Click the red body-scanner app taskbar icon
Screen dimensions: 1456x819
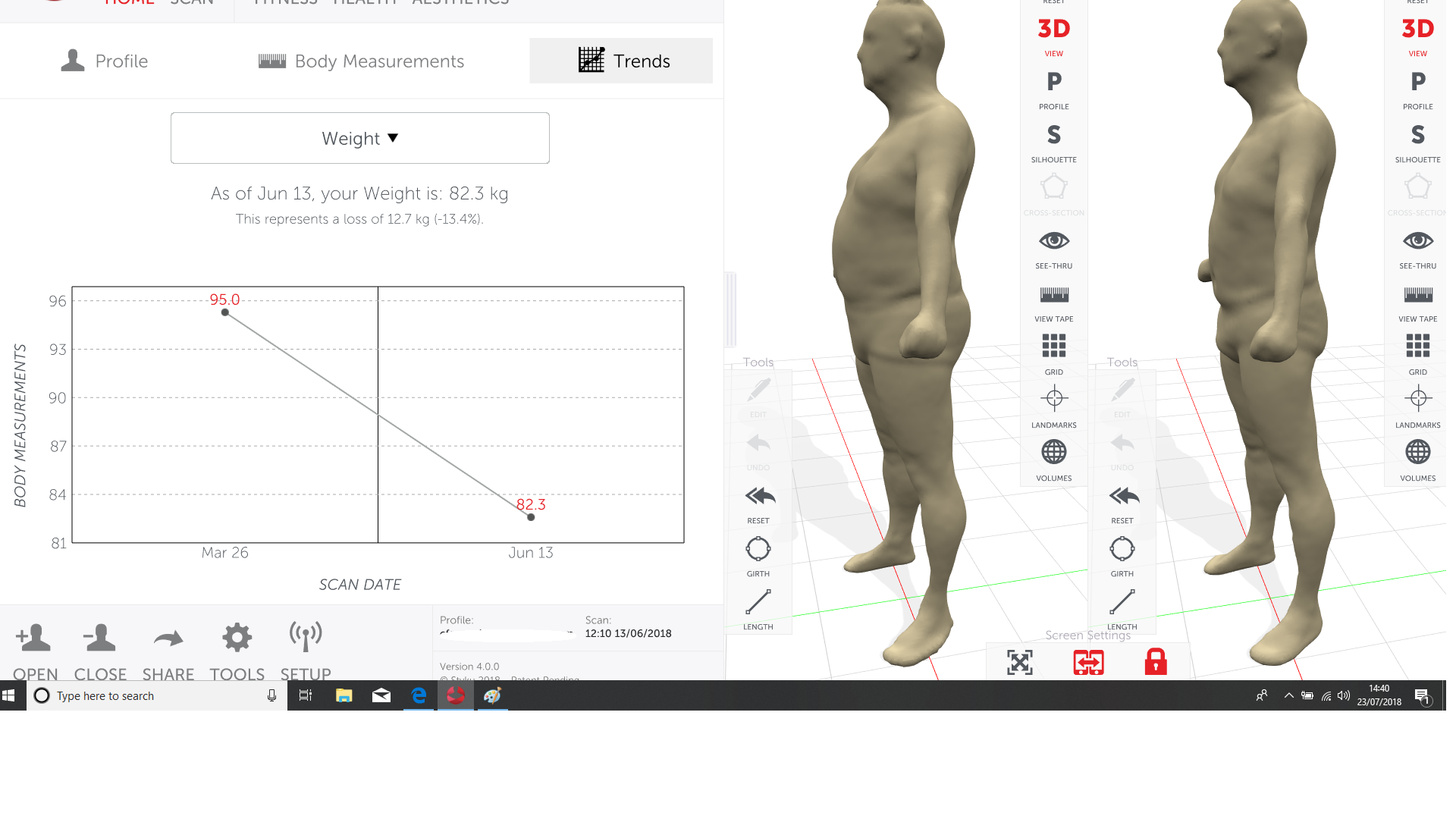456,695
